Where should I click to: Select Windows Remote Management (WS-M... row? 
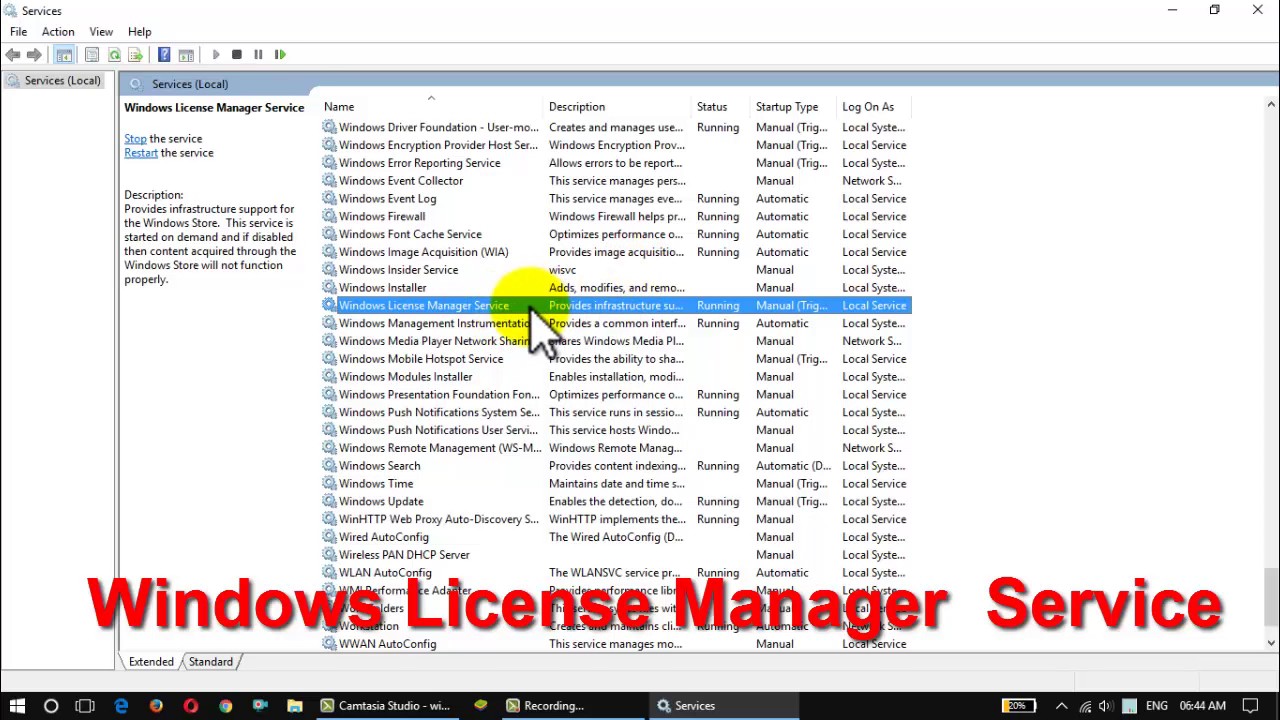(615, 448)
